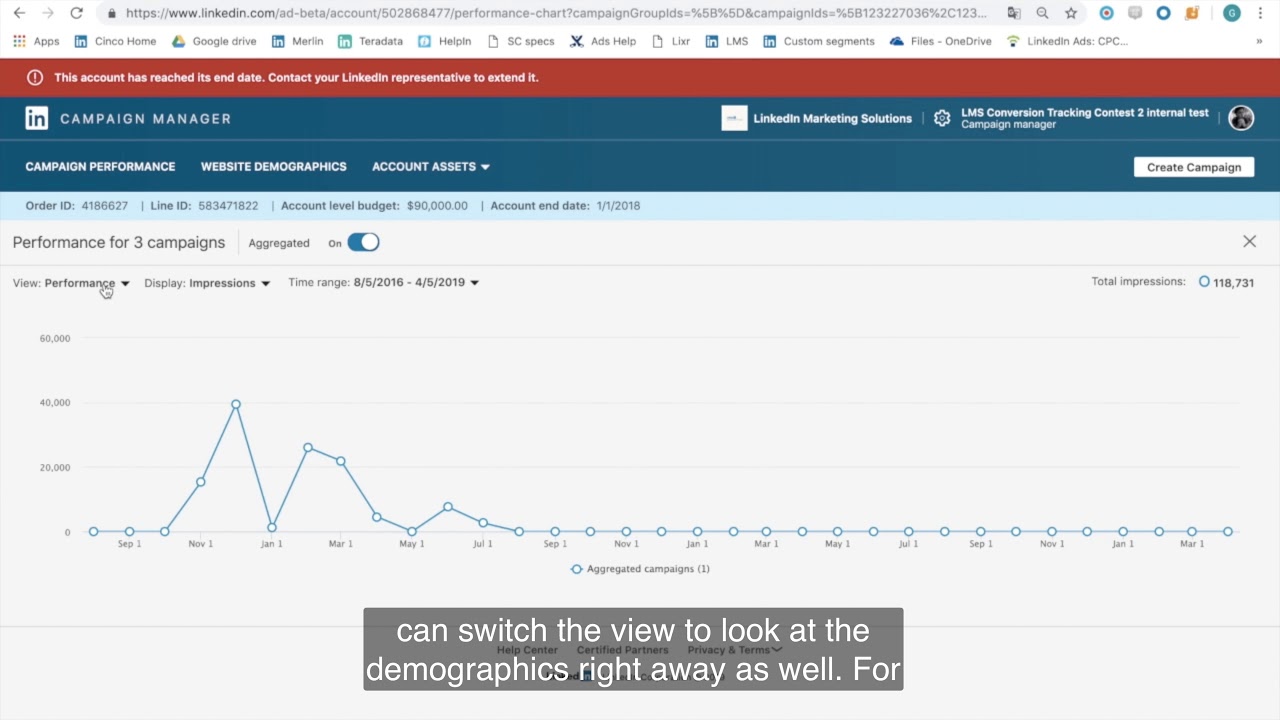Viewport: 1280px width, 720px height.
Task: Click the browser back arrow
Action: point(19,13)
